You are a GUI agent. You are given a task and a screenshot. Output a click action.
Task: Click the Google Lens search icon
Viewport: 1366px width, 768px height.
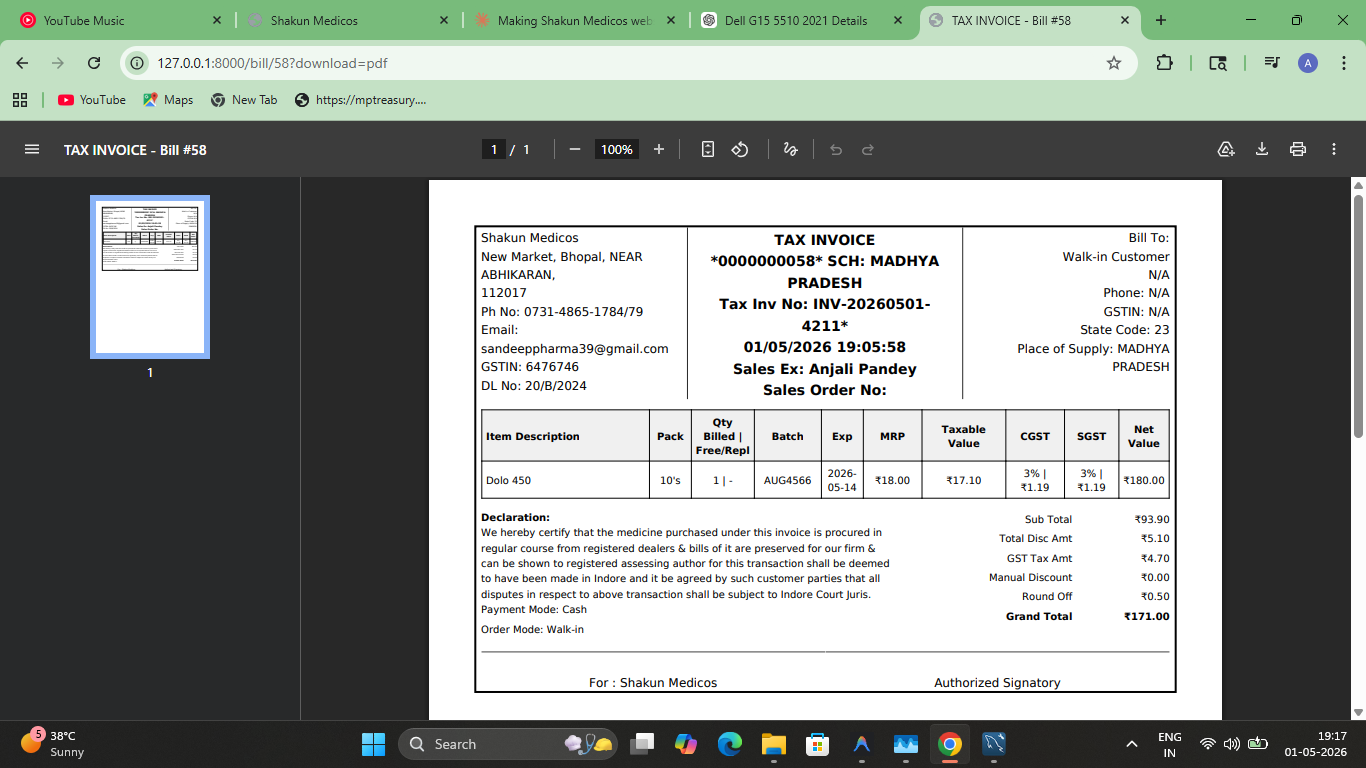1218,63
